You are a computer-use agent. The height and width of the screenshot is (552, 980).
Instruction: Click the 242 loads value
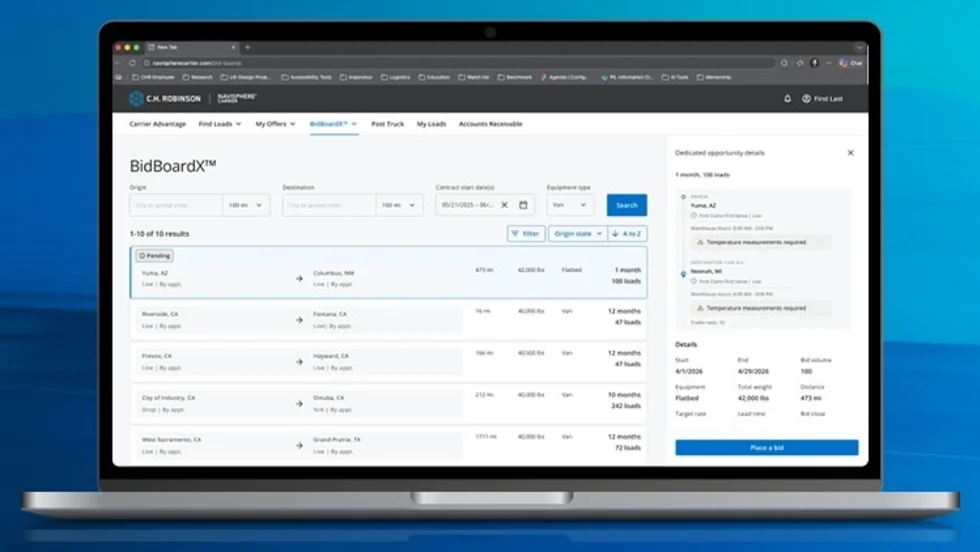pos(626,406)
